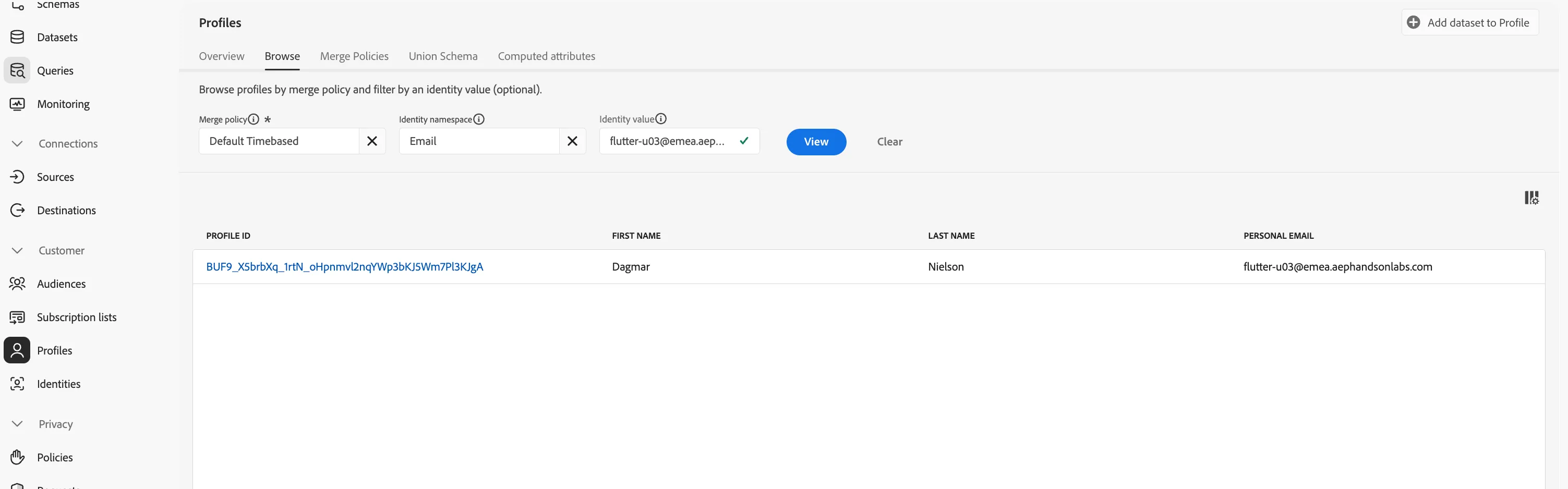
Task: Open the Datasets icon in sidebar
Action: [x=17, y=37]
